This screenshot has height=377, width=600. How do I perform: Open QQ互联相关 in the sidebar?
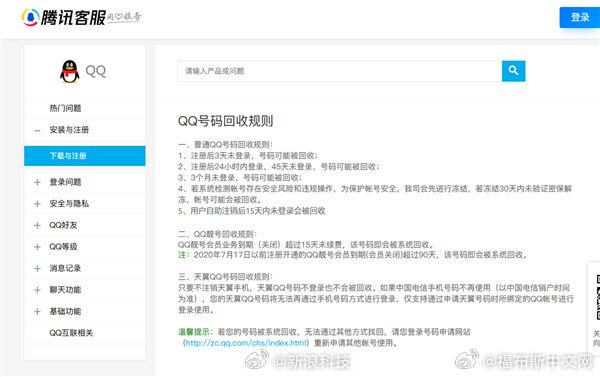71,333
